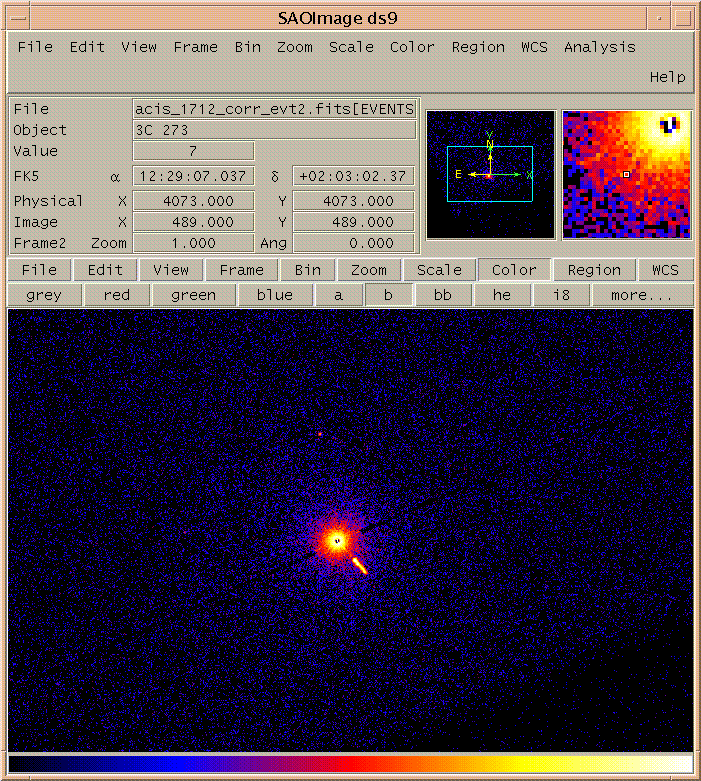The image size is (701, 781).
Task: Apply the he colormap
Action: pyautogui.click(x=502, y=295)
